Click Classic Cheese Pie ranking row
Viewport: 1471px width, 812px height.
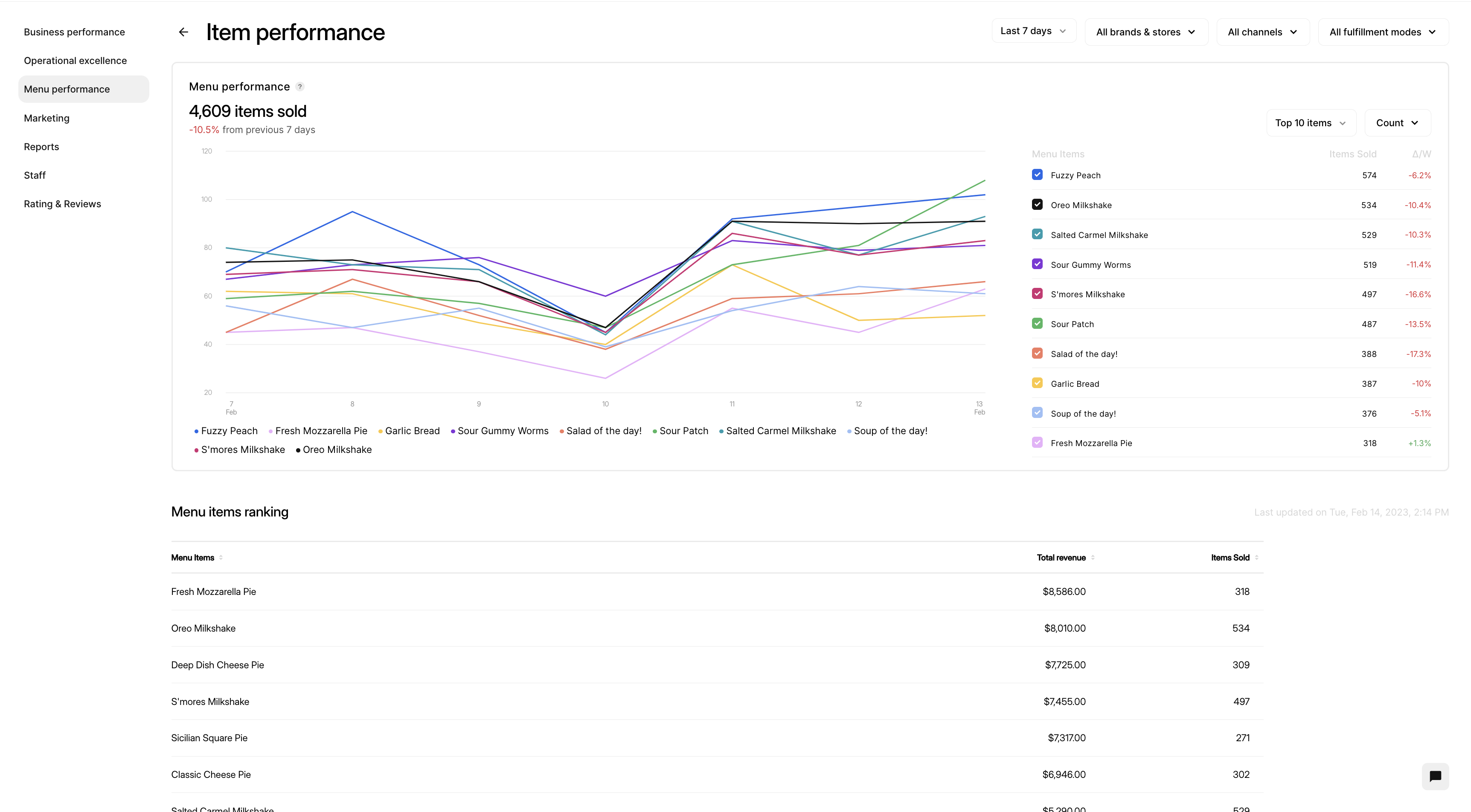(717, 774)
